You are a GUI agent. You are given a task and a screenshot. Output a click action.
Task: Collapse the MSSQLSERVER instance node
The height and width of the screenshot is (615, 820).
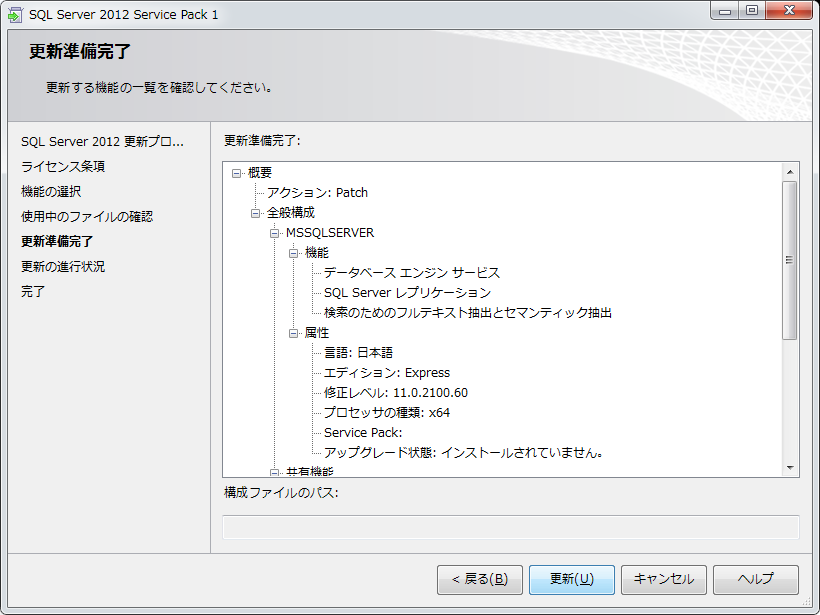pos(275,233)
